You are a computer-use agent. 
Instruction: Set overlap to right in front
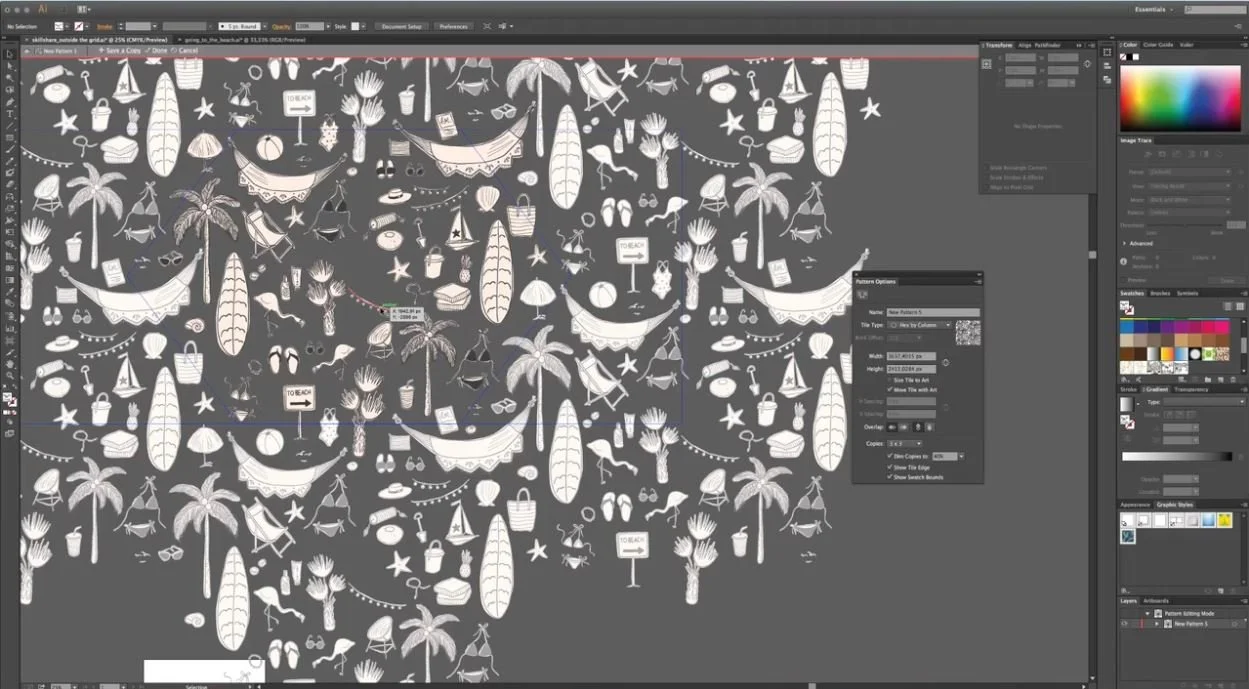tap(904, 427)
